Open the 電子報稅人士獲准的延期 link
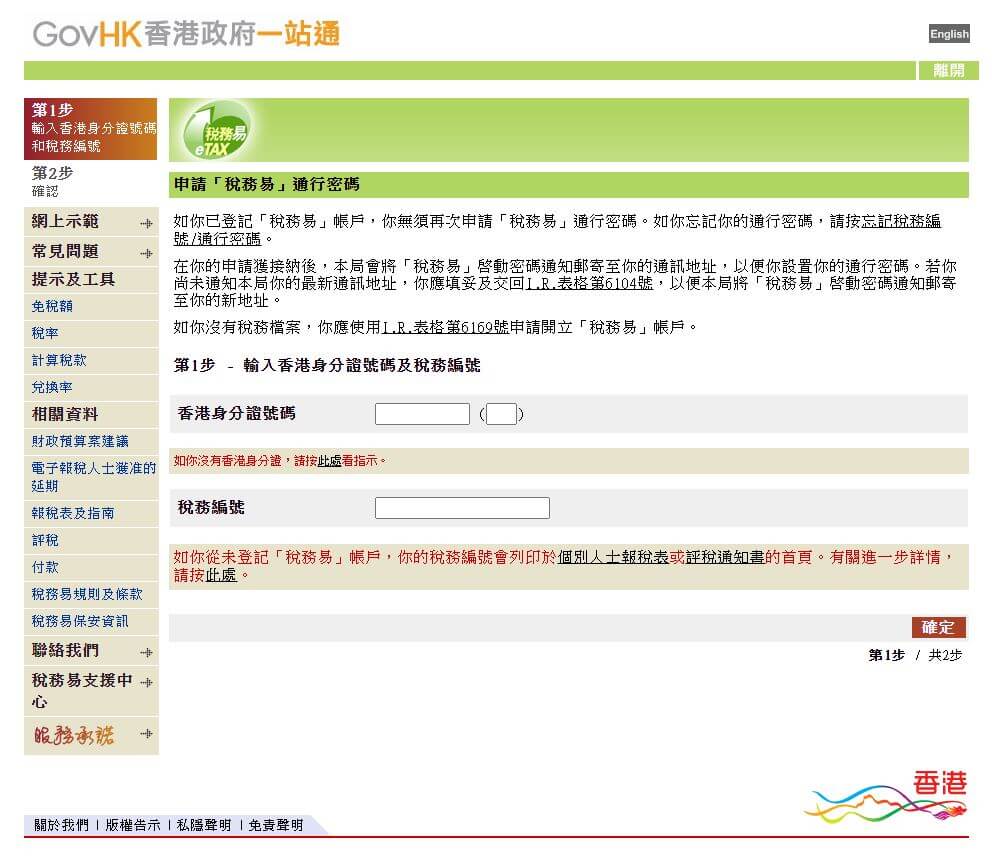 93,477
